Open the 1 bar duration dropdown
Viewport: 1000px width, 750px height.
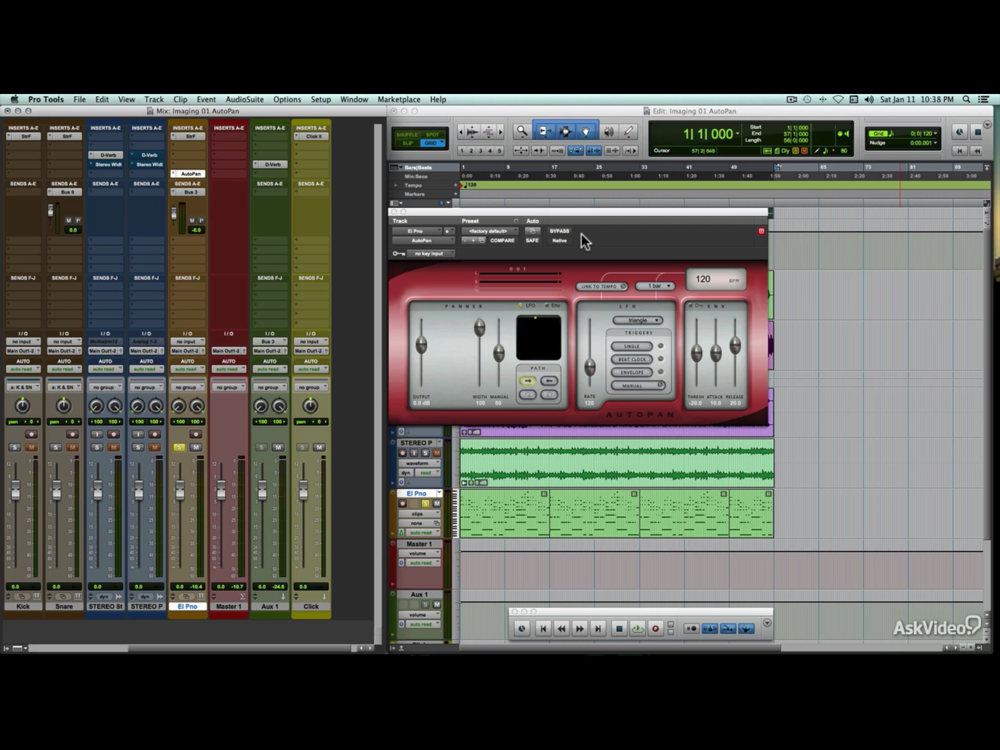655,287
